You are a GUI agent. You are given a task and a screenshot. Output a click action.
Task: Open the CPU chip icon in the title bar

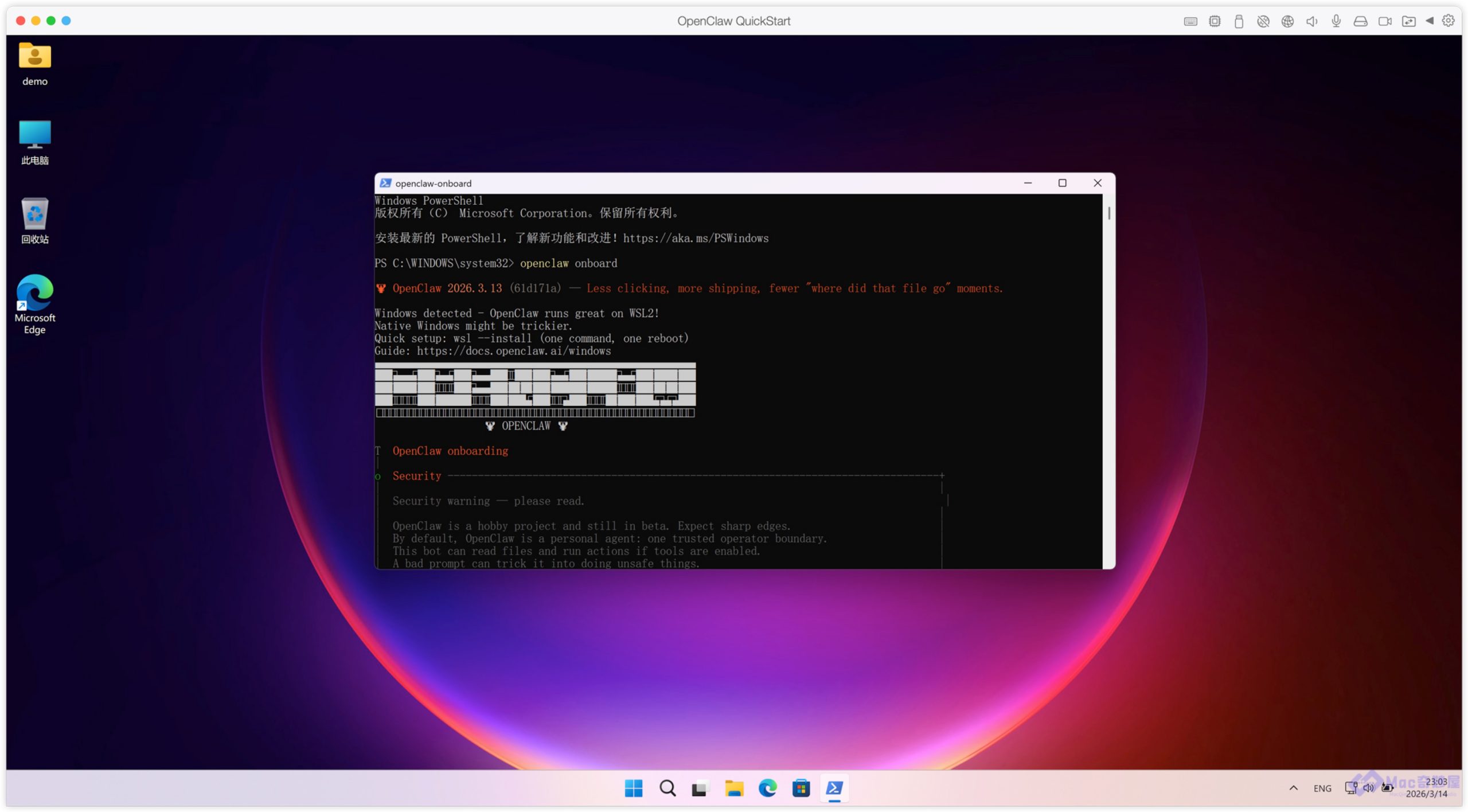(x=1214, y=21)
